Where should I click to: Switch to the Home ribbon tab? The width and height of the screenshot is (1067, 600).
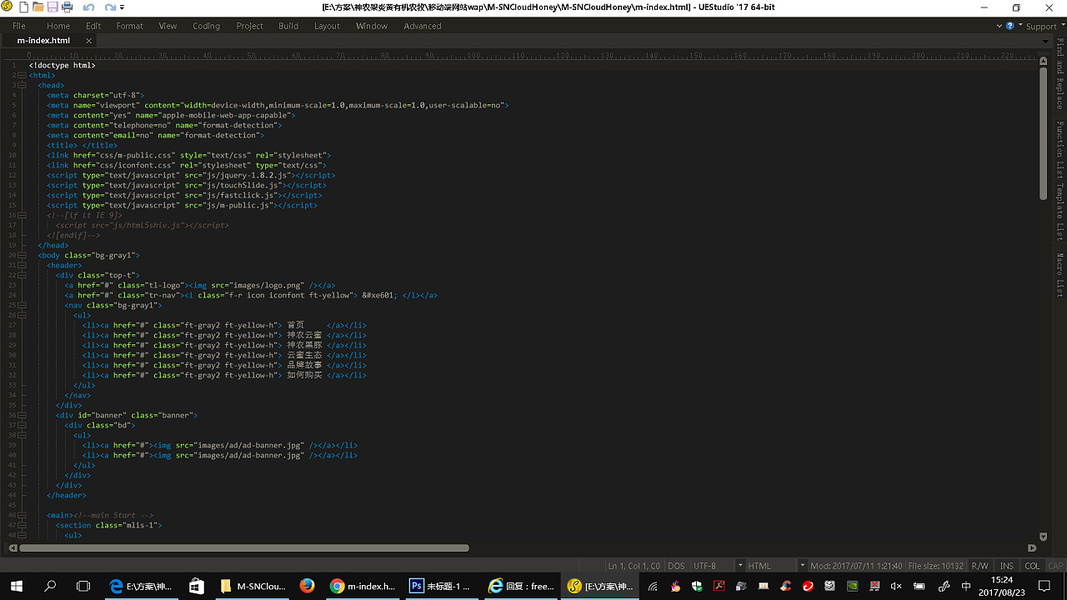point(58,26)
